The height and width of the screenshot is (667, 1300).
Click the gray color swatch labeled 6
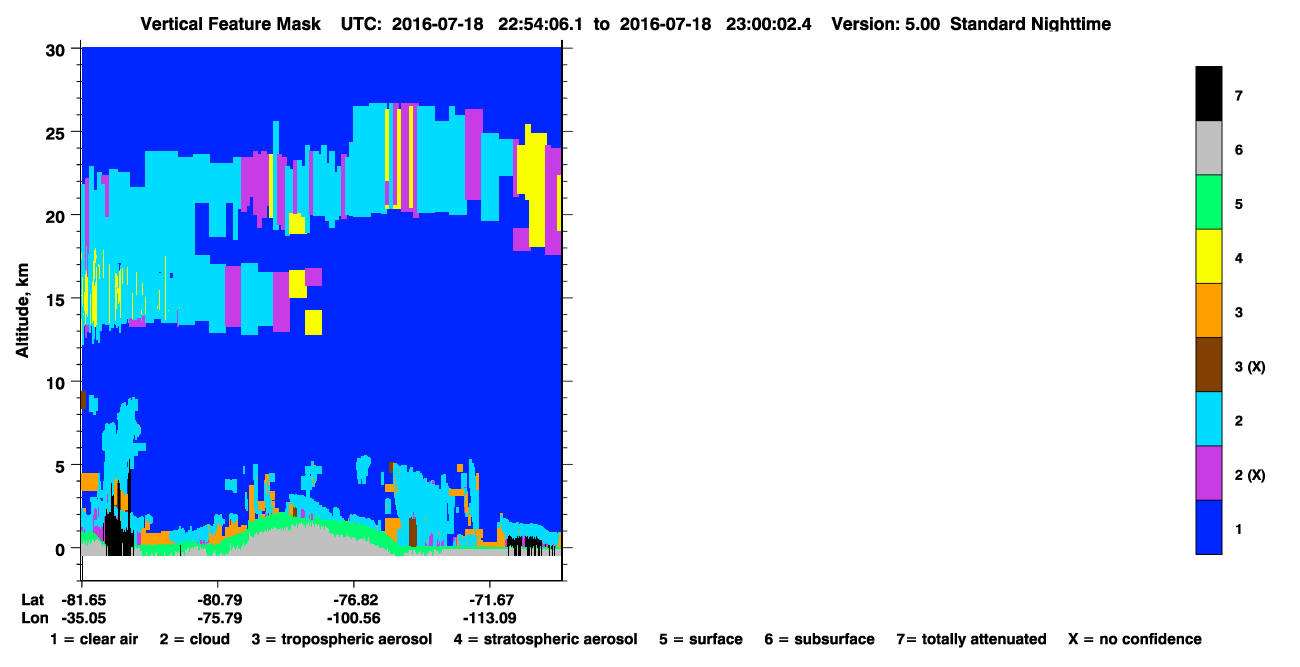(x=1209, y=148)
